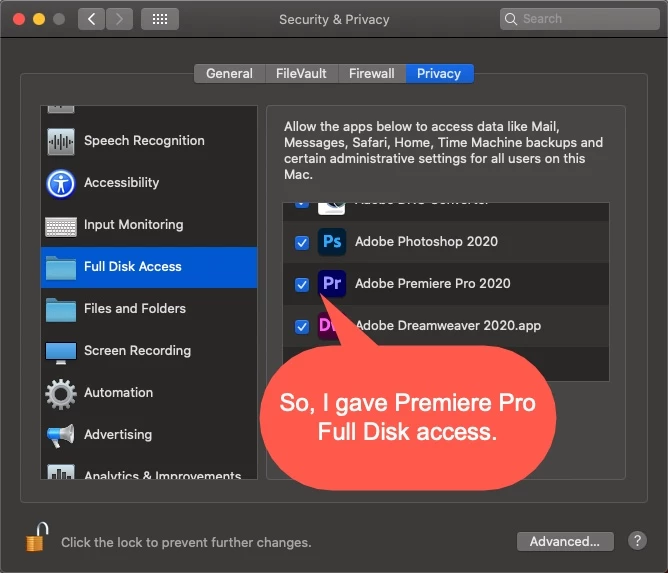This screenshot has width=668, height=573.
Task: Select Speech Recognition in the sidebar
Action: click(x=149, y=141)
